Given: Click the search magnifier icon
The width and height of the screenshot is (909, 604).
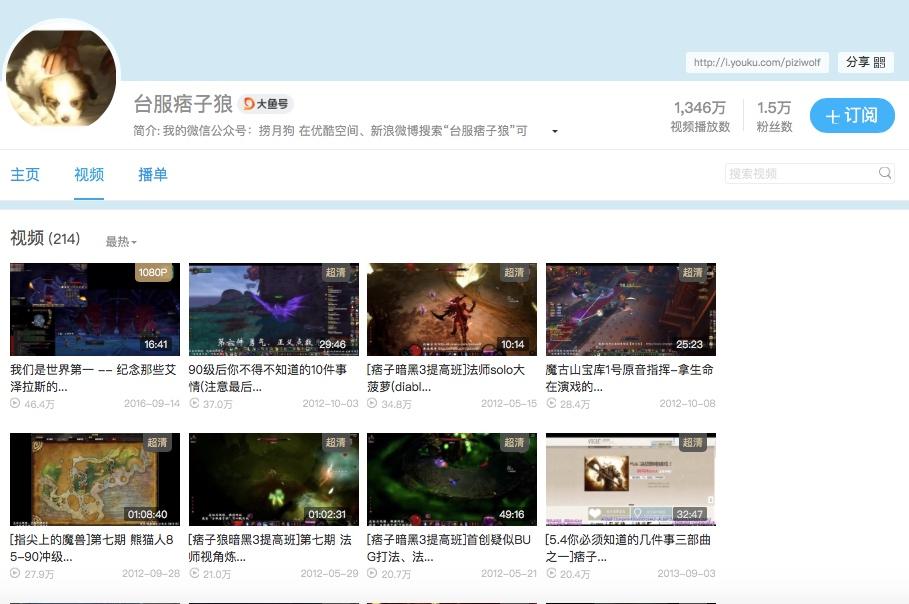Looking at the screenshot, I should click(x=885, y=173).
